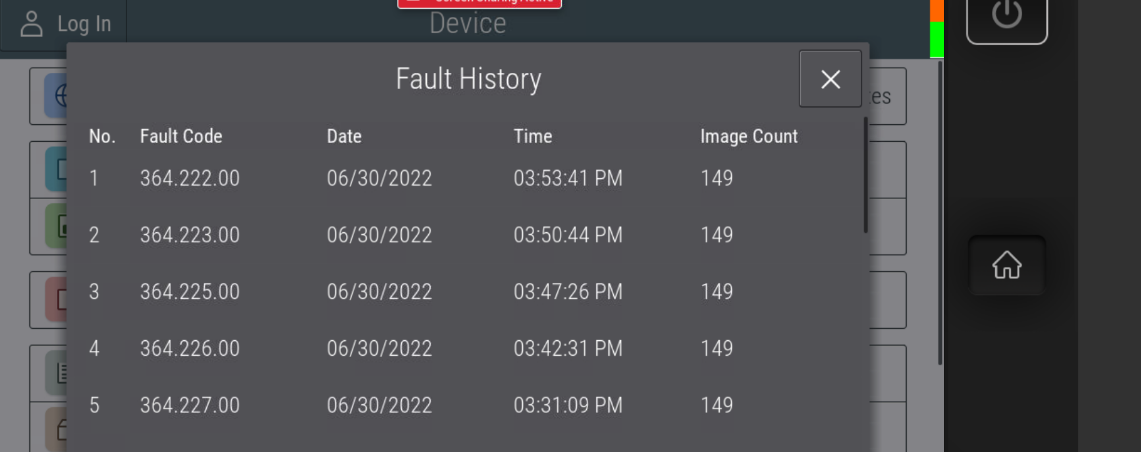Click the Fault History list scrollbar
The image size is (1141, 452).
(x=865, y=176)
